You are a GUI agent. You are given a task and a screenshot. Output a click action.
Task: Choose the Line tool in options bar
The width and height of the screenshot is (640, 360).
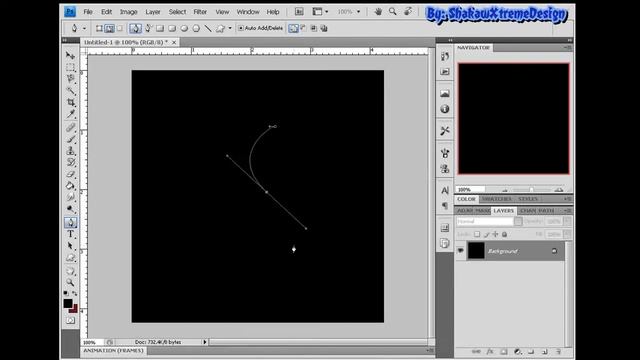[208, 28]
